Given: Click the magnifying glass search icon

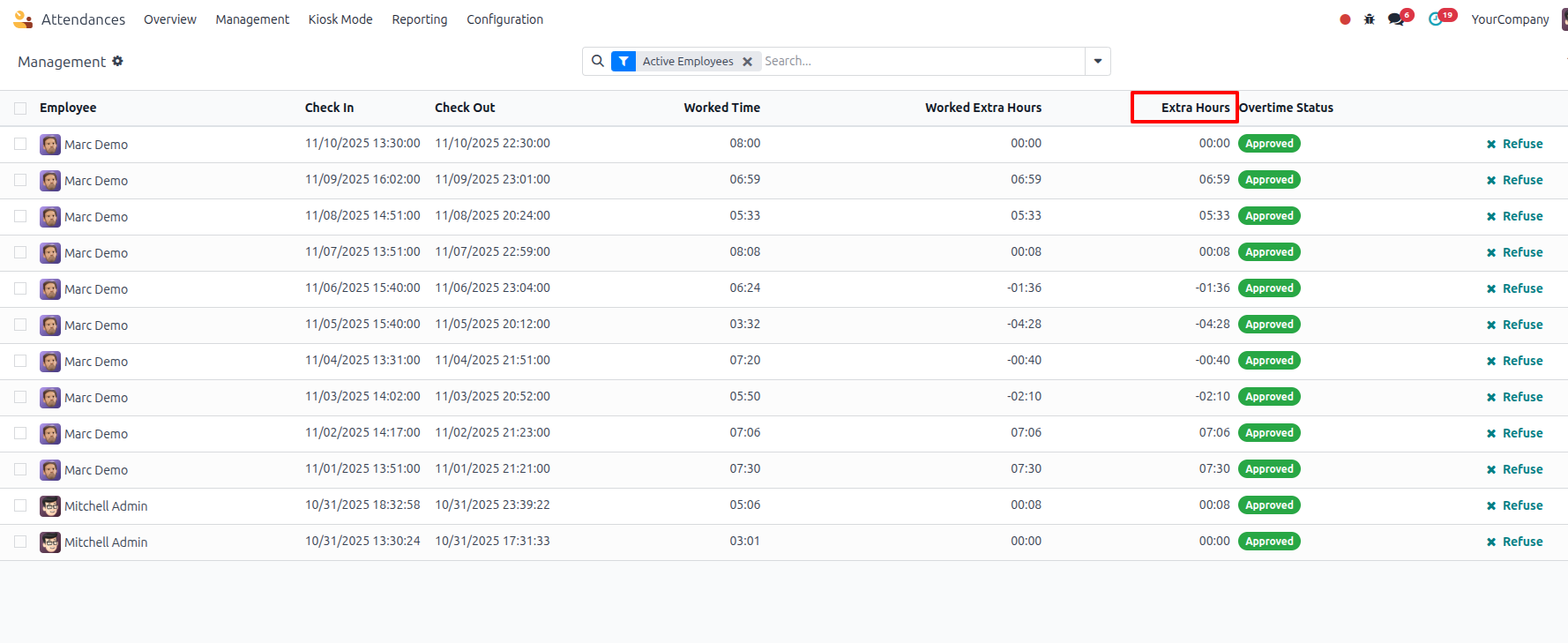Looking at the screenshot, I should click(598, 61).
